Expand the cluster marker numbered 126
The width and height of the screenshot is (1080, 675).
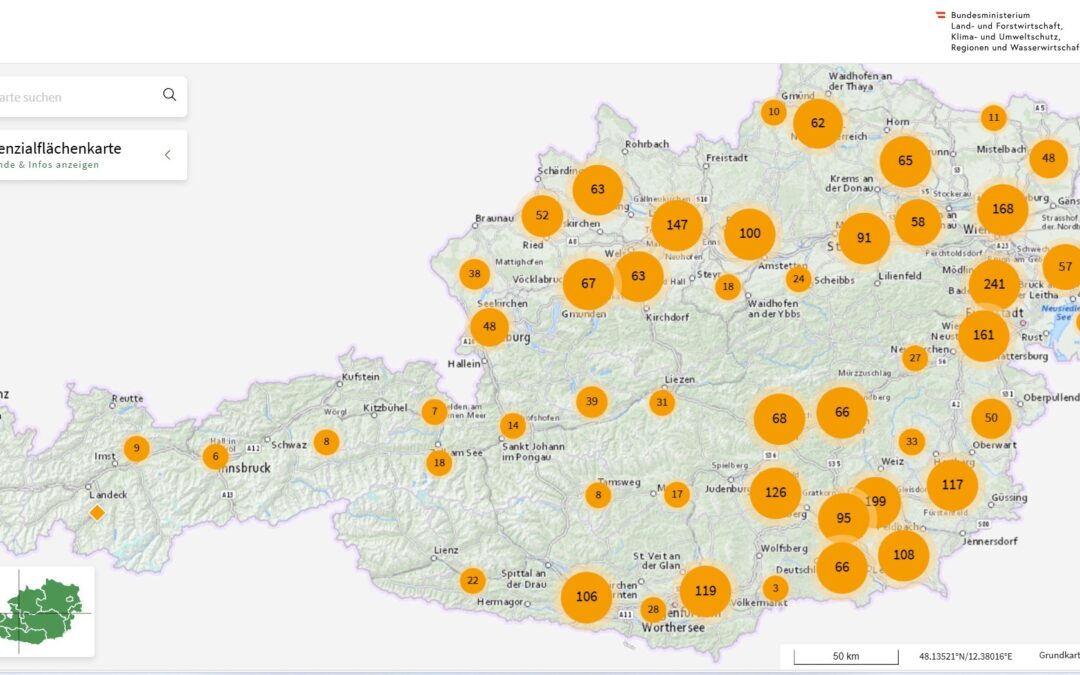coord(775,492)
